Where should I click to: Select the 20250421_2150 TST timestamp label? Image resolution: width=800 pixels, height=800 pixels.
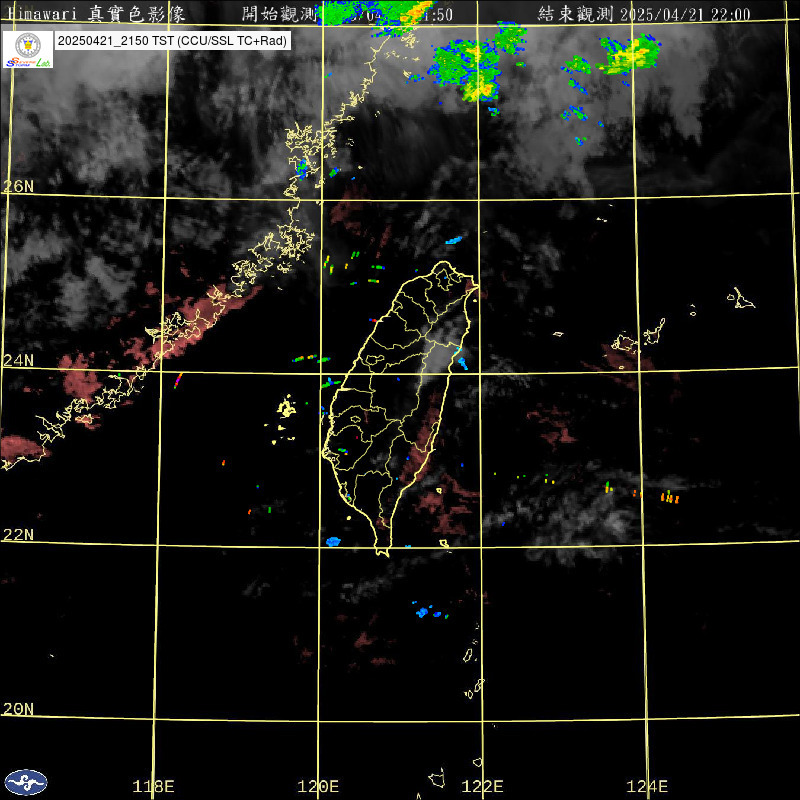[172, 41]
